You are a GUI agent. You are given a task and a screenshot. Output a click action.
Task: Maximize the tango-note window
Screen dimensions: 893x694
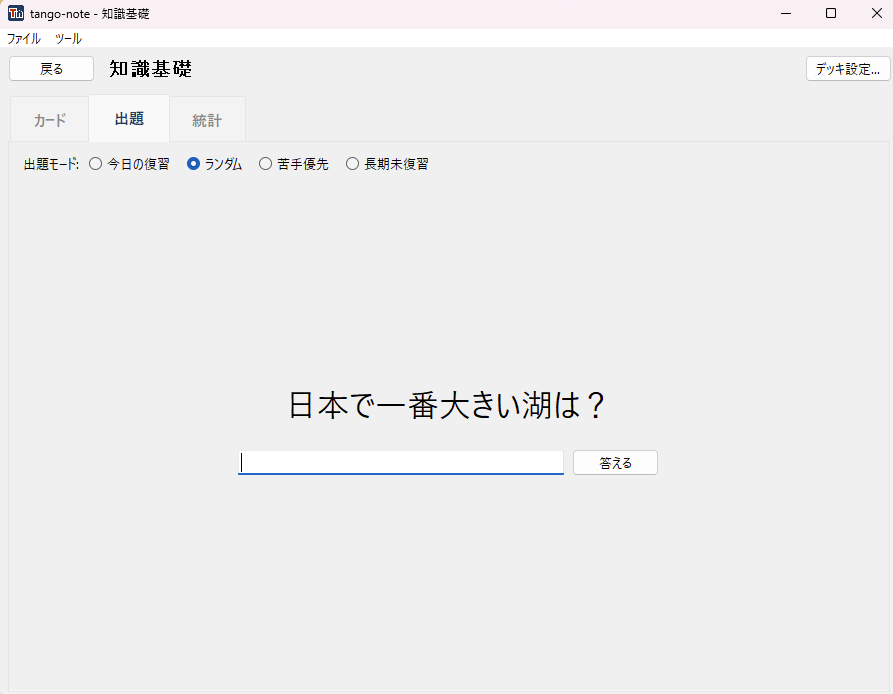[x=831, y=14]
